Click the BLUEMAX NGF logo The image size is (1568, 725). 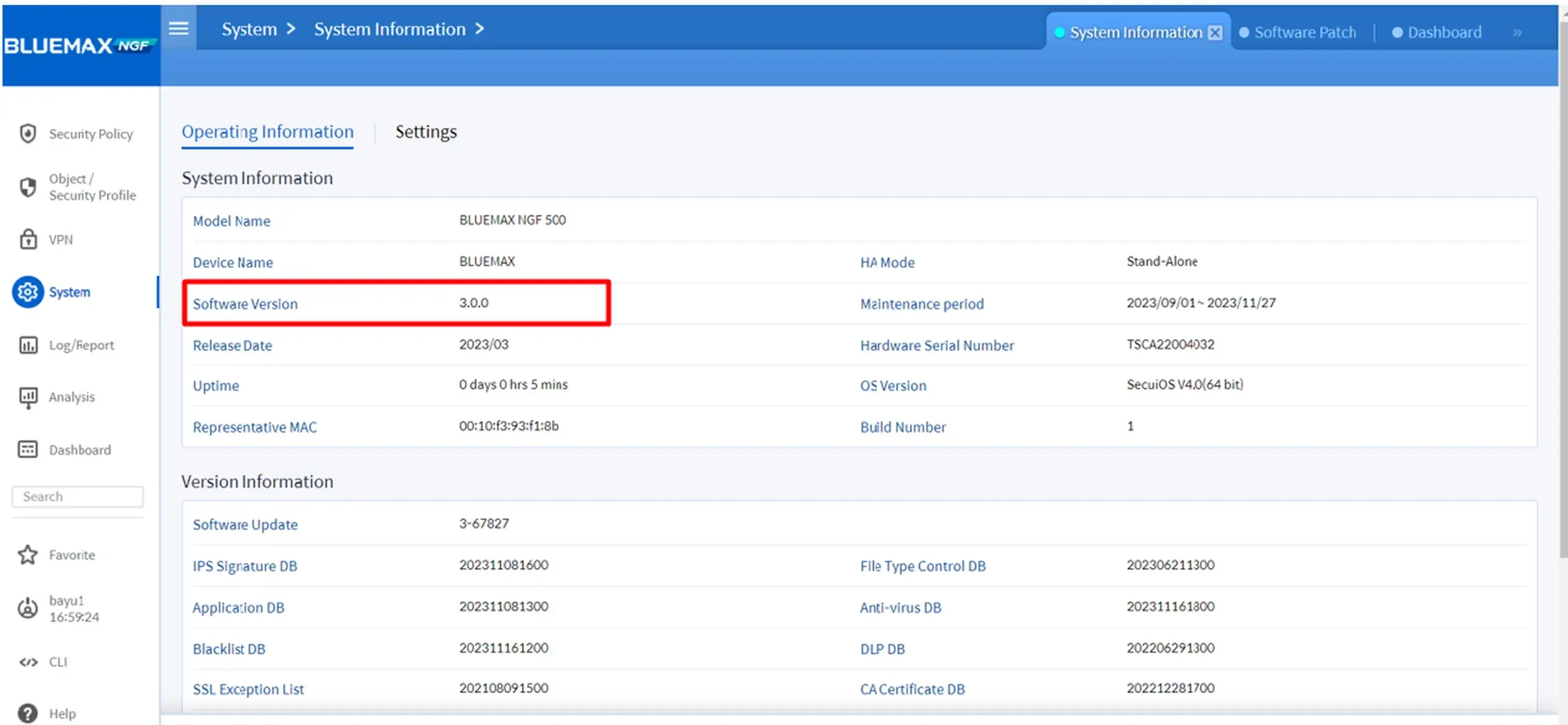[x=80, y=45]
